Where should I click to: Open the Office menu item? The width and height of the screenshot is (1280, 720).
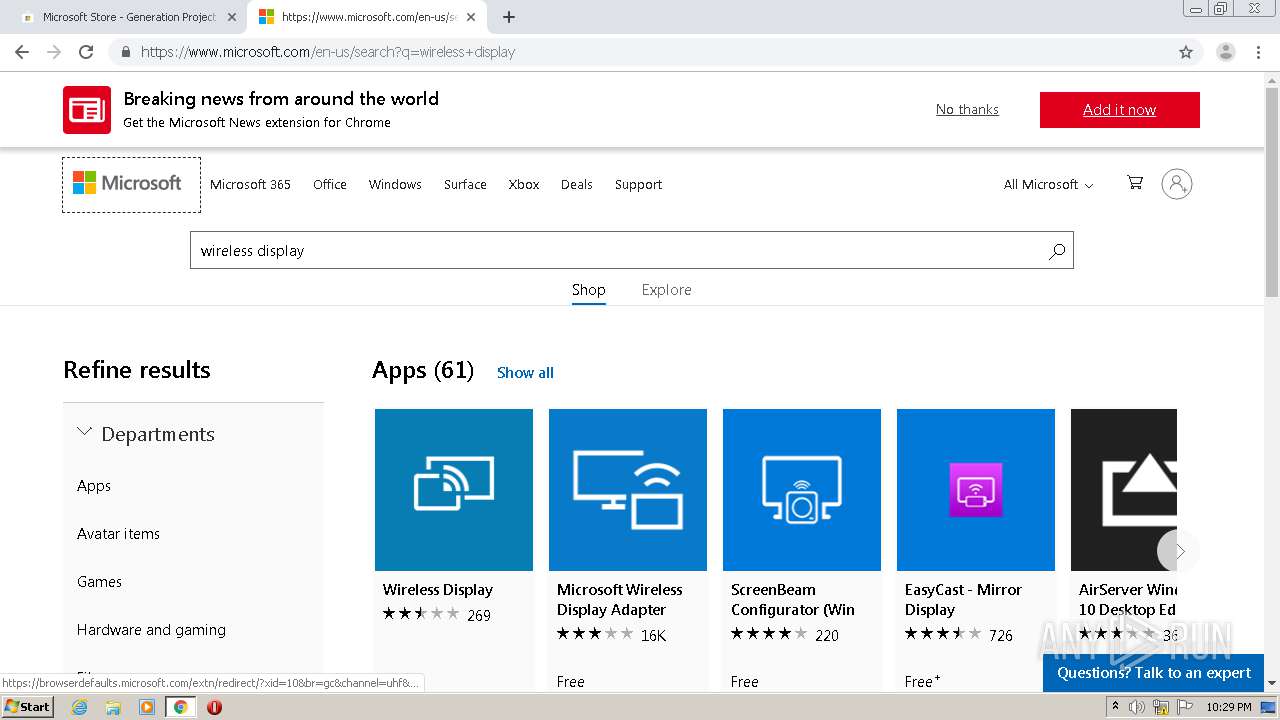coord(330,184)
